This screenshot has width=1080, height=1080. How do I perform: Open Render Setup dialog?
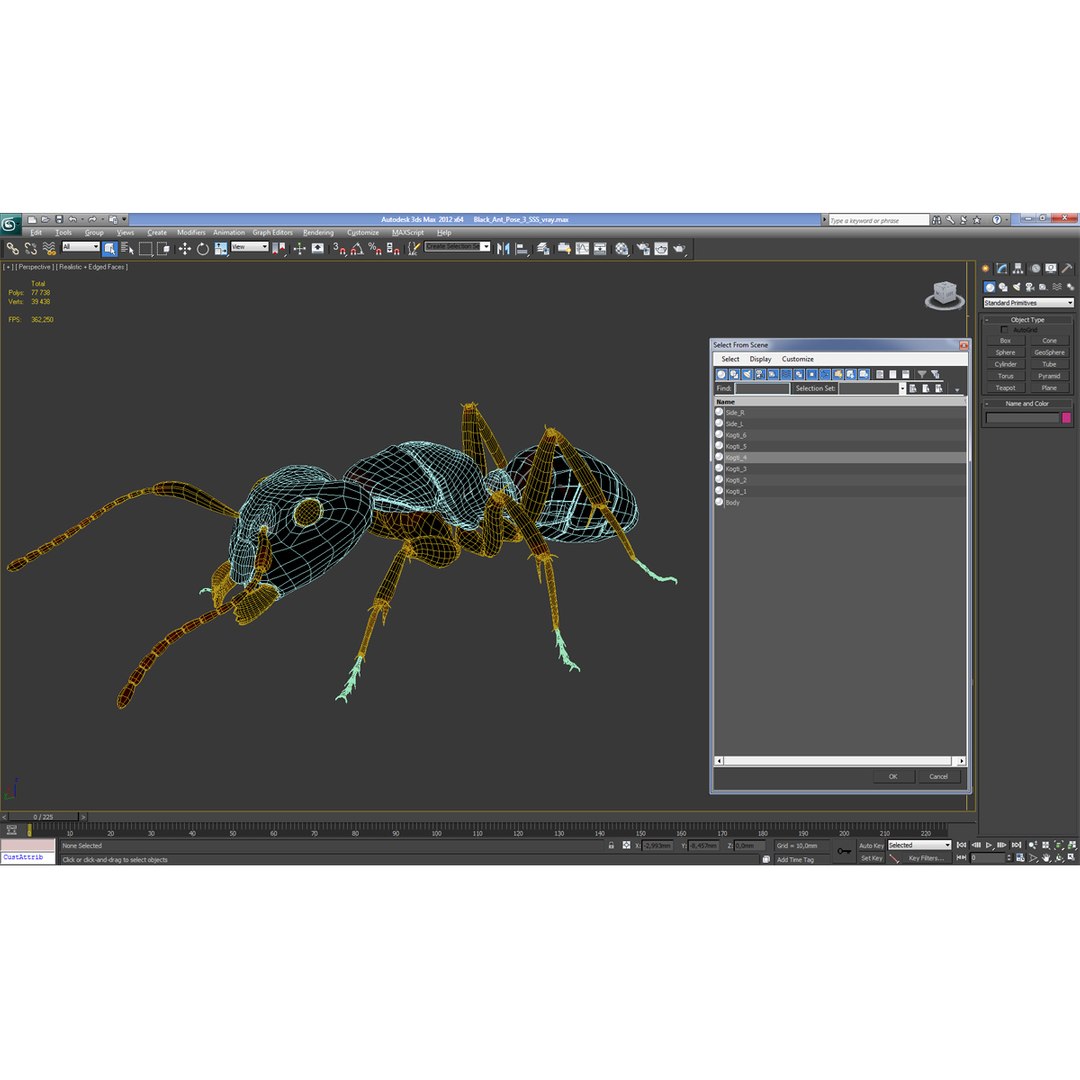643,249
